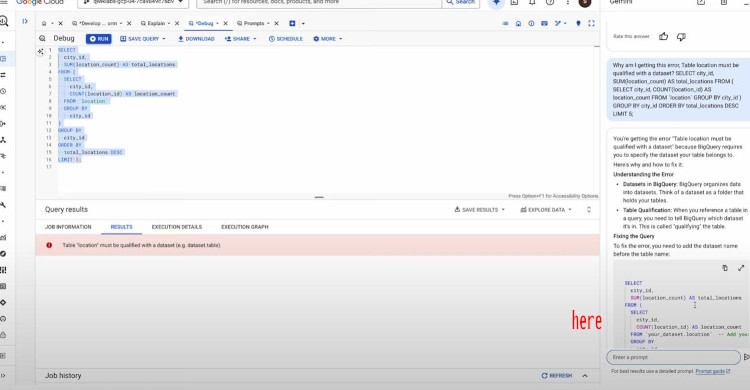Screen dimensions: 750x390
Task: Open the notifications bell
Action: pos(532,2)
